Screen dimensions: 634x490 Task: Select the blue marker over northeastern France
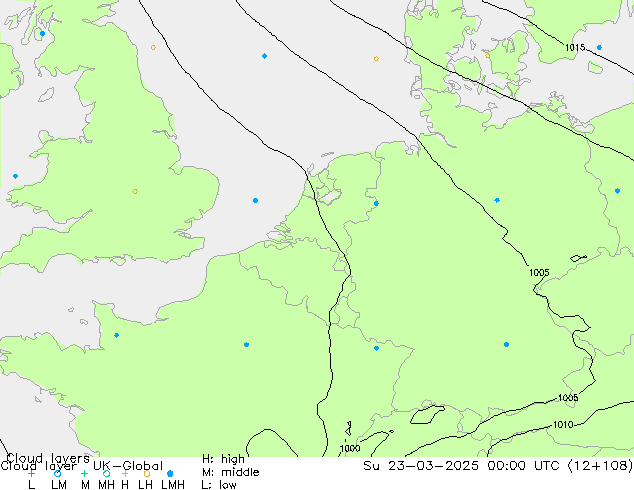pos(376,348)
